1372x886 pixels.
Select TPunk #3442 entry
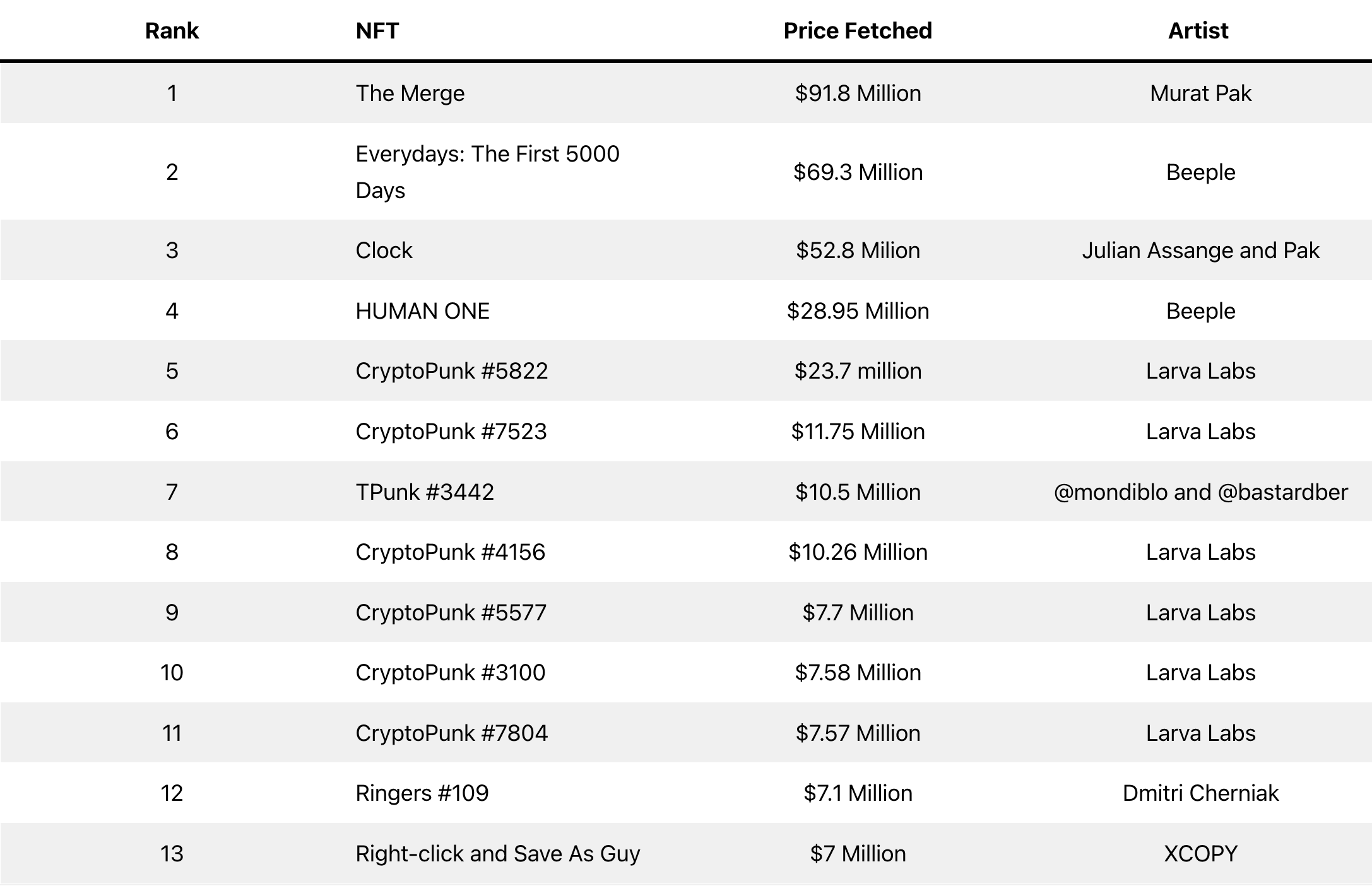coord(424,492)
